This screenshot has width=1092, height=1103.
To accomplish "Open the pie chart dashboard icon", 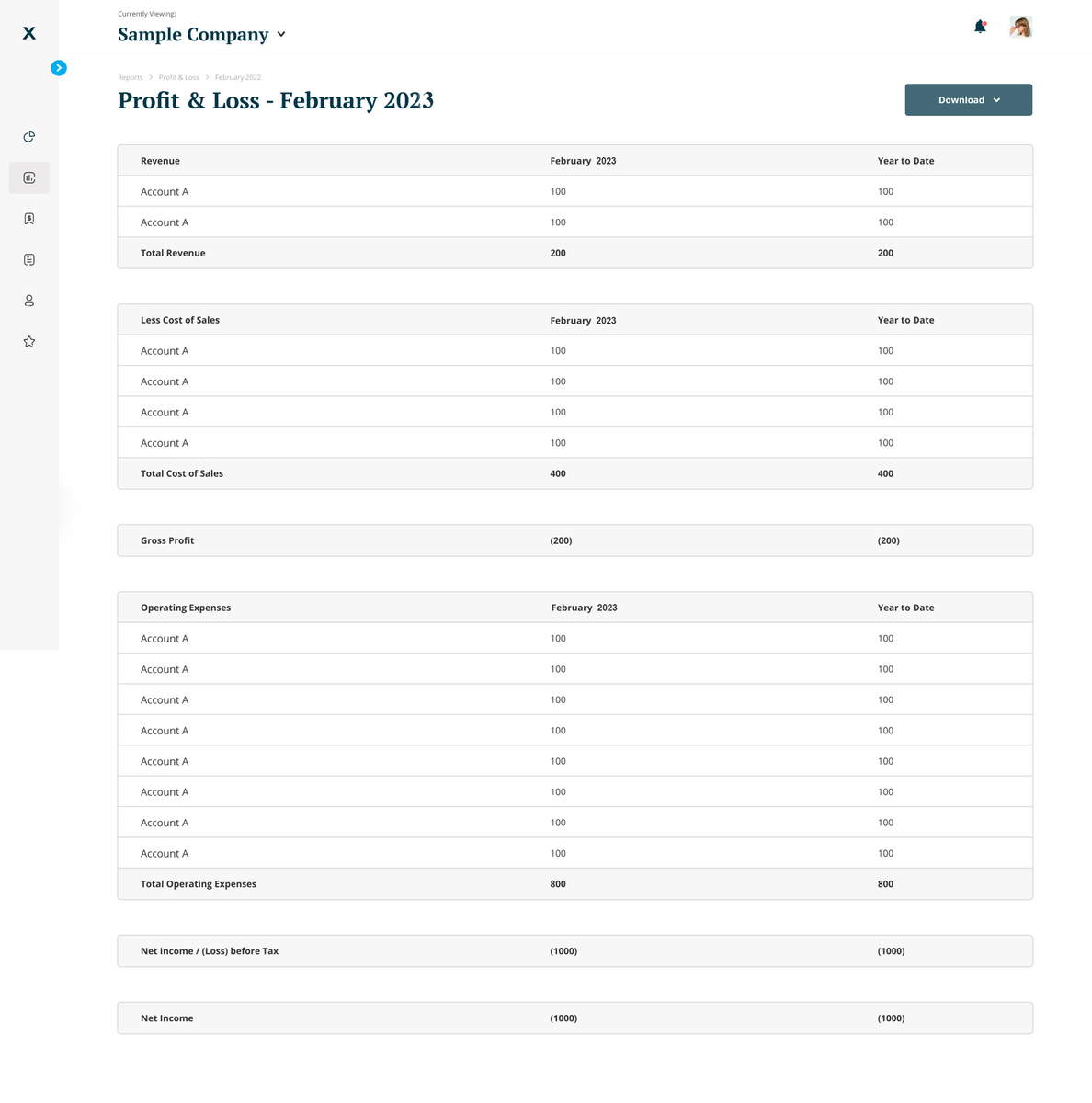I will coord(28,136).
